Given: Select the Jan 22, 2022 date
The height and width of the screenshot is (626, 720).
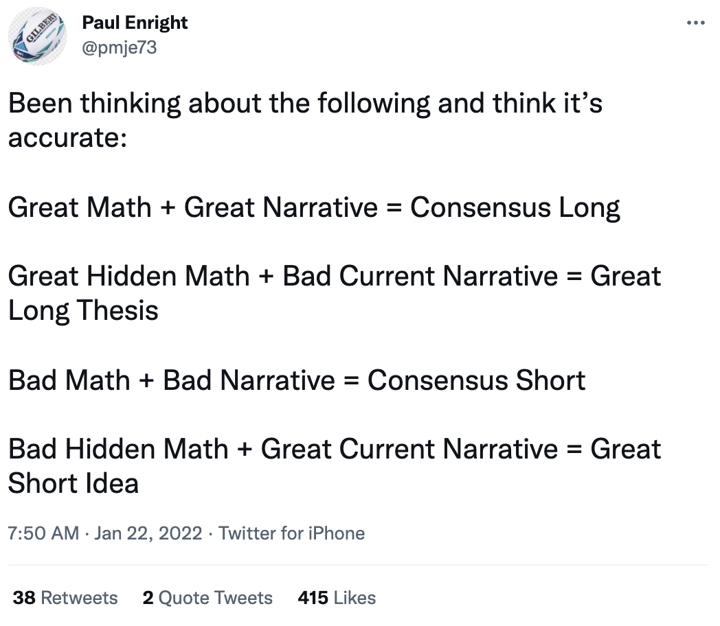Looking at the screenshot, I should click(148, 533).
